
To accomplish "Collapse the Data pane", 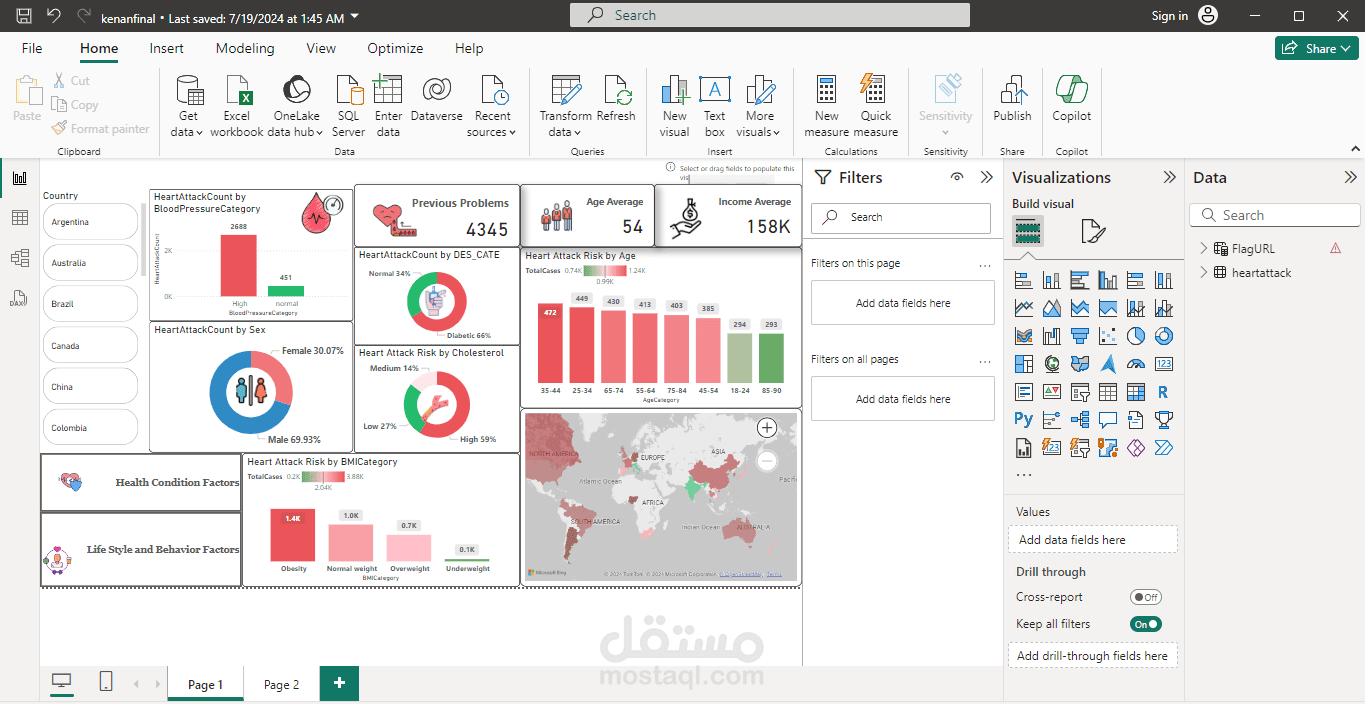I will (1350, 177).
